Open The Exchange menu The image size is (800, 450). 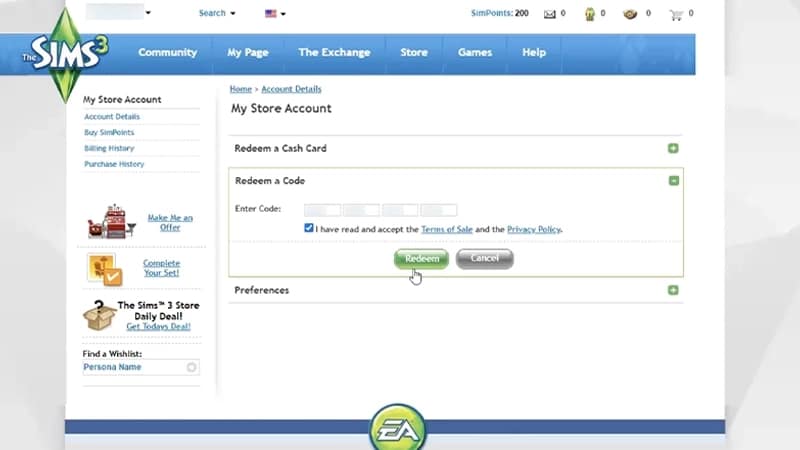point(334,53)
